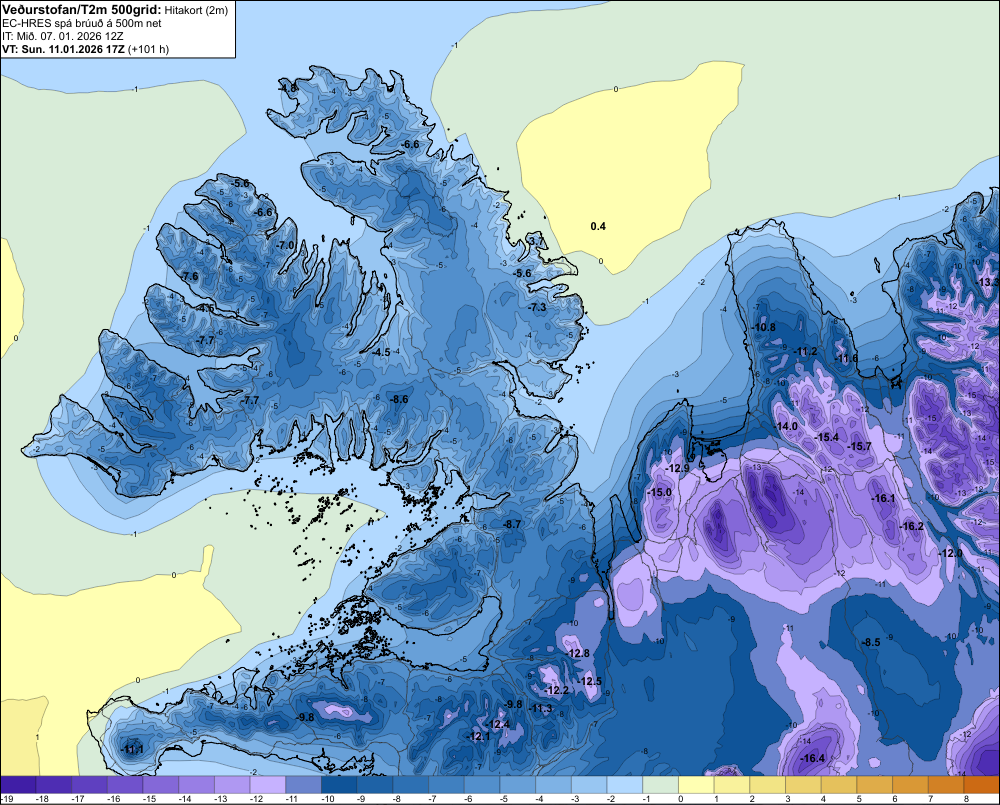Click the legend swatch labeled -4

coord(554,785)
